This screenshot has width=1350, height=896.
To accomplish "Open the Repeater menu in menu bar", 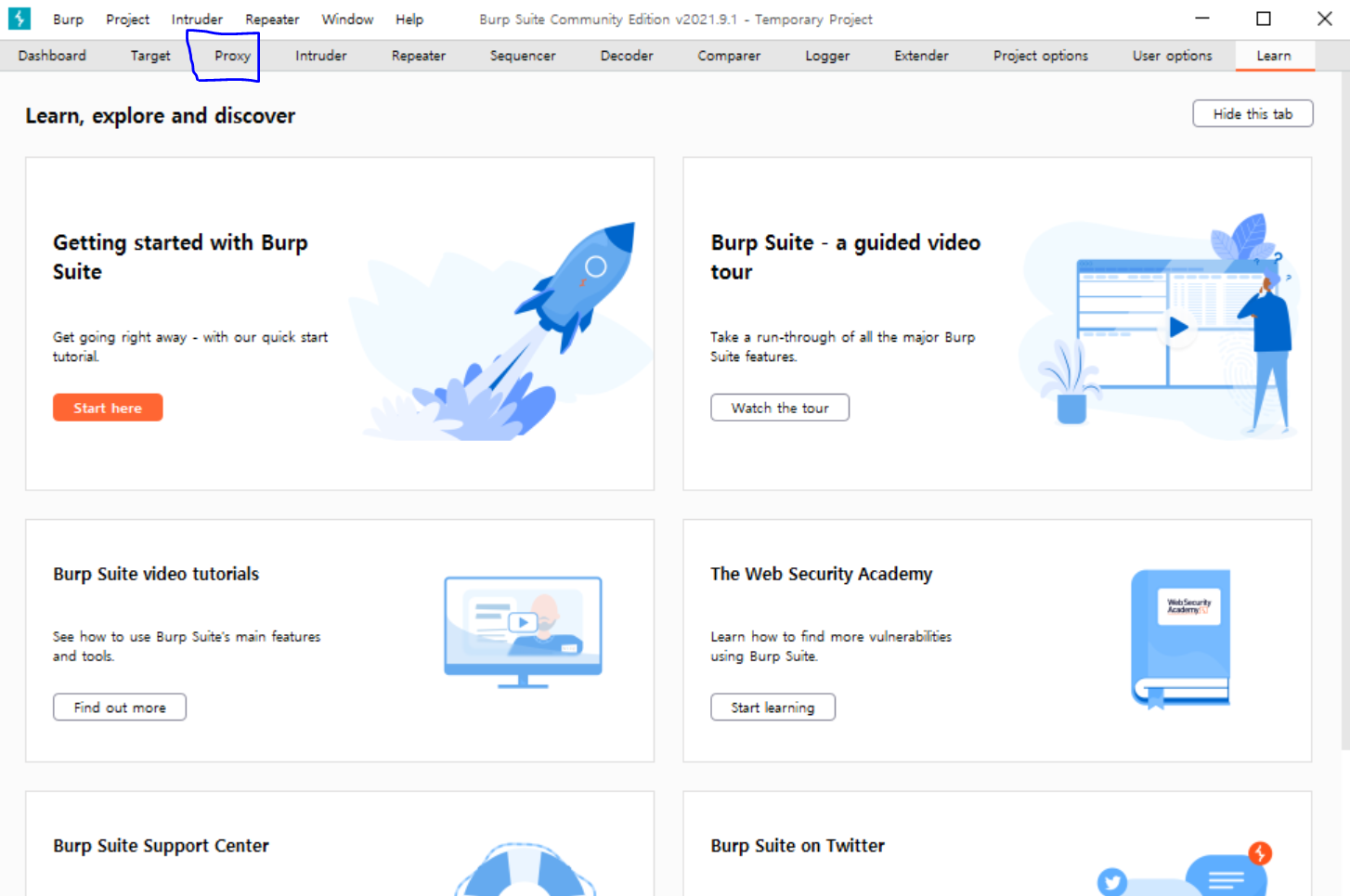I will pyautogui.click(x=272, y=19).
